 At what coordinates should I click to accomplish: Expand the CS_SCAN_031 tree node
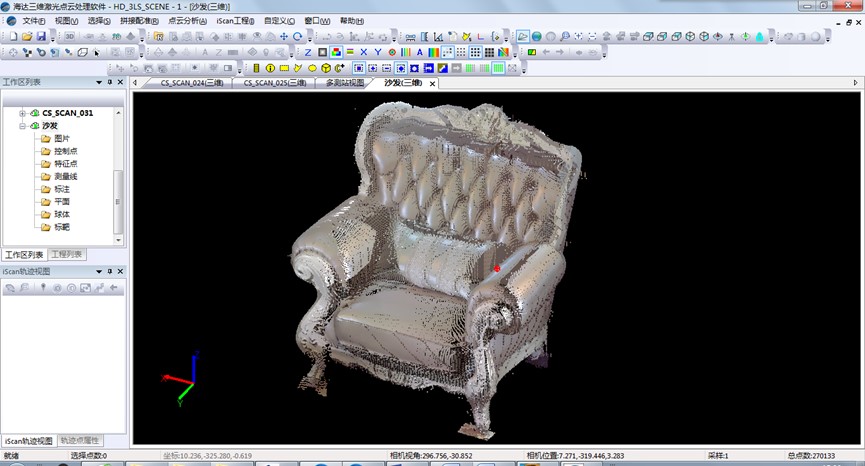22,113
